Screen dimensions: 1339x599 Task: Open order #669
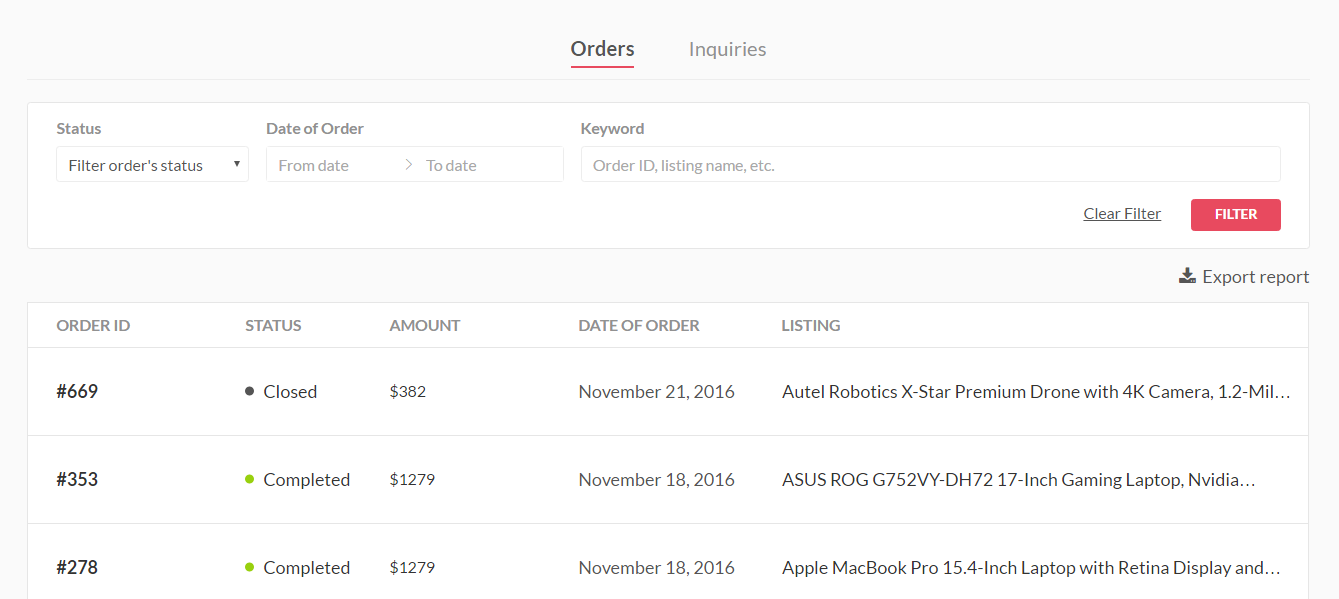pyautogui.click(x=77, y=391)
